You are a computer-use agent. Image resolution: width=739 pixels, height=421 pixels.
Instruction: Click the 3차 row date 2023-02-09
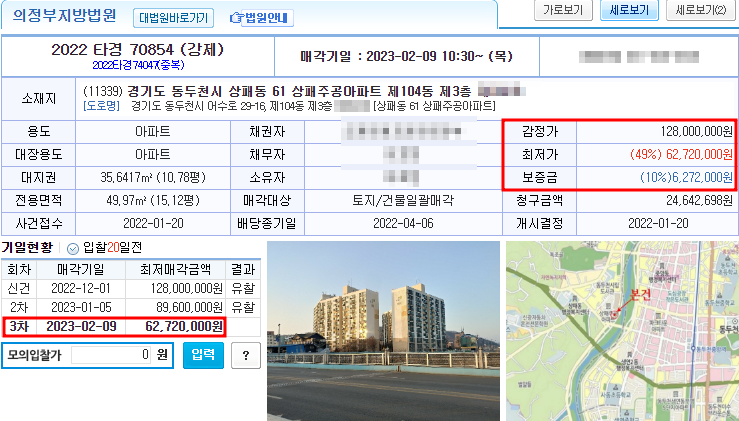[x=81, y=326]
